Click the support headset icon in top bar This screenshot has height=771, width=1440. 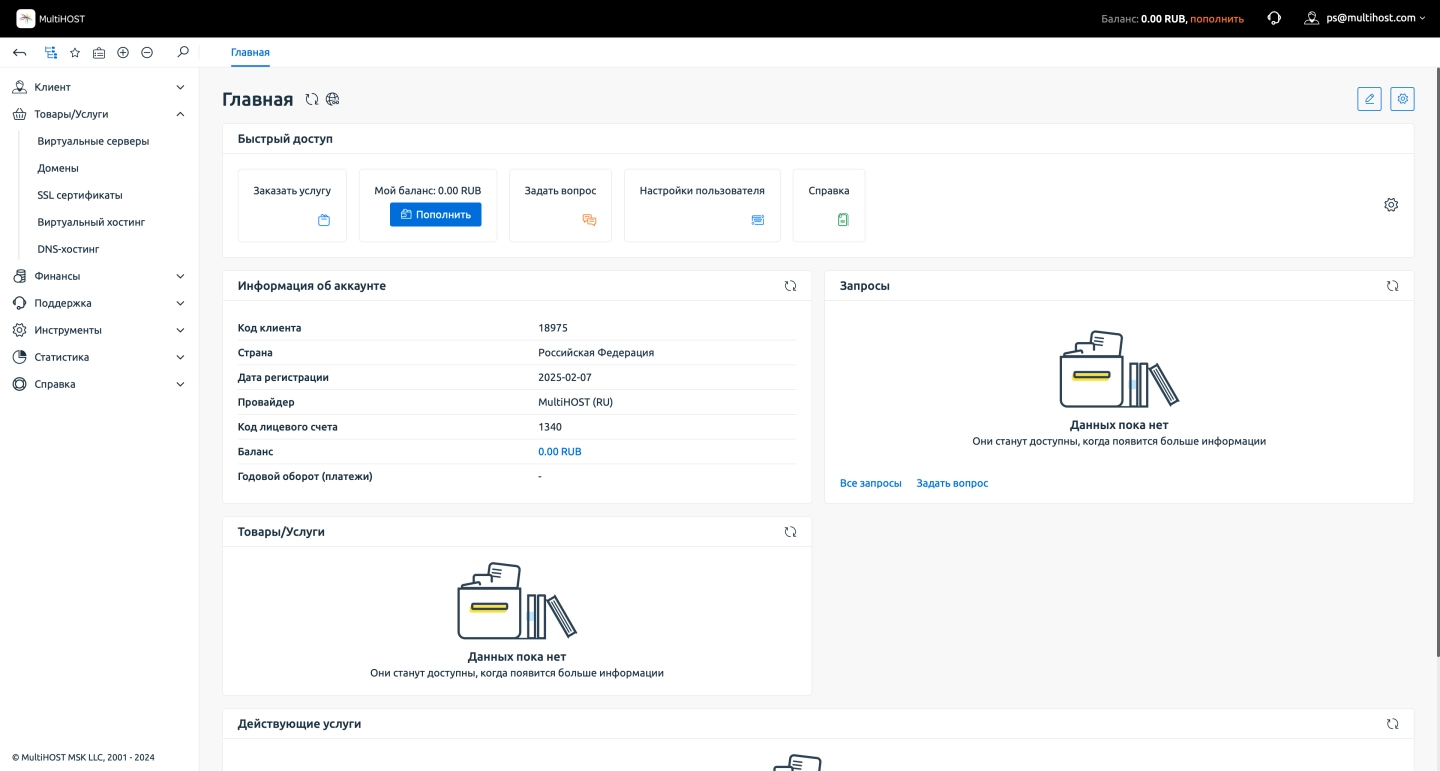pos(1274,18)
